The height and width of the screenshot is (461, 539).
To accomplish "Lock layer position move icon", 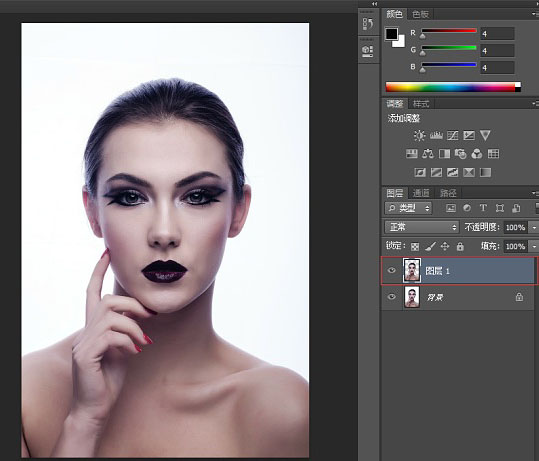I will tap(445, 246).
